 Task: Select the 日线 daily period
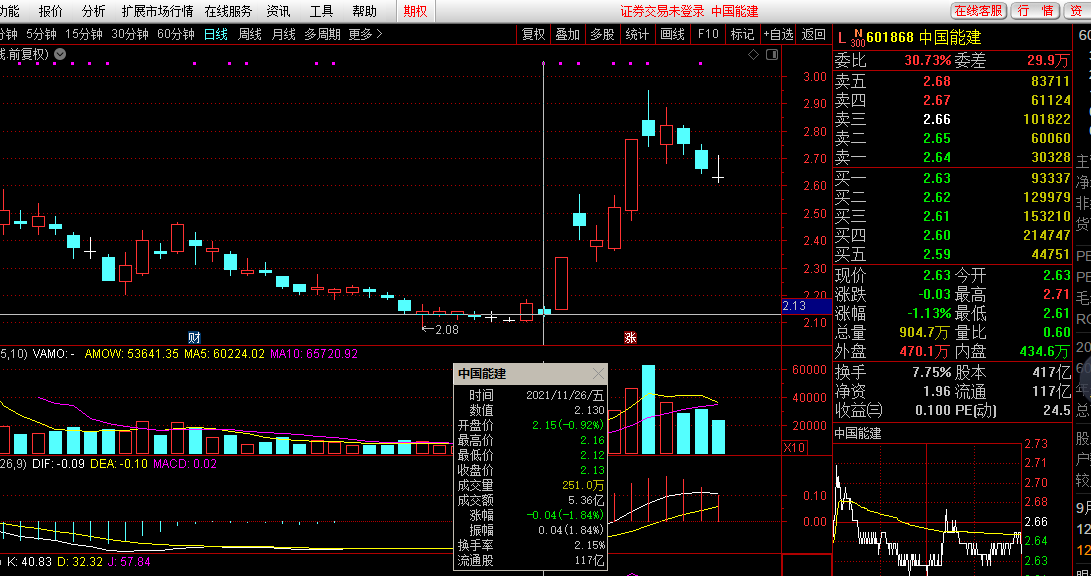(x=216, y=34)
